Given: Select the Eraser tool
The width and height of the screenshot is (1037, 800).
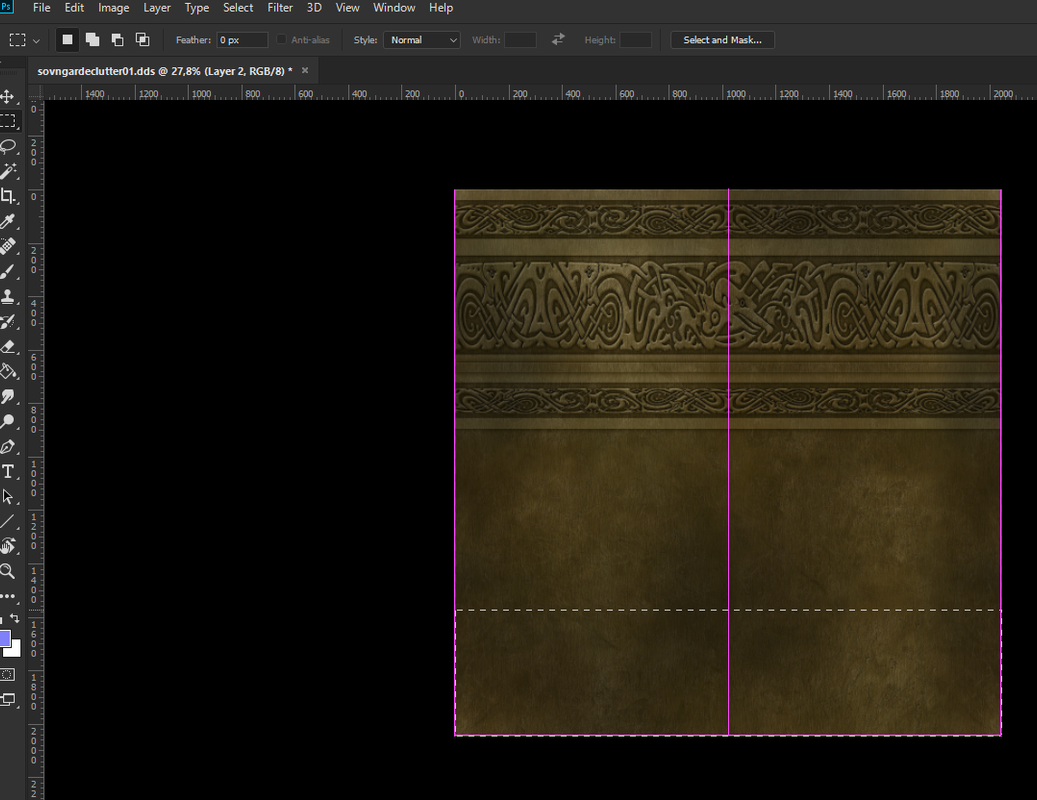Looking at the screenshot, I should pos(8,346).
